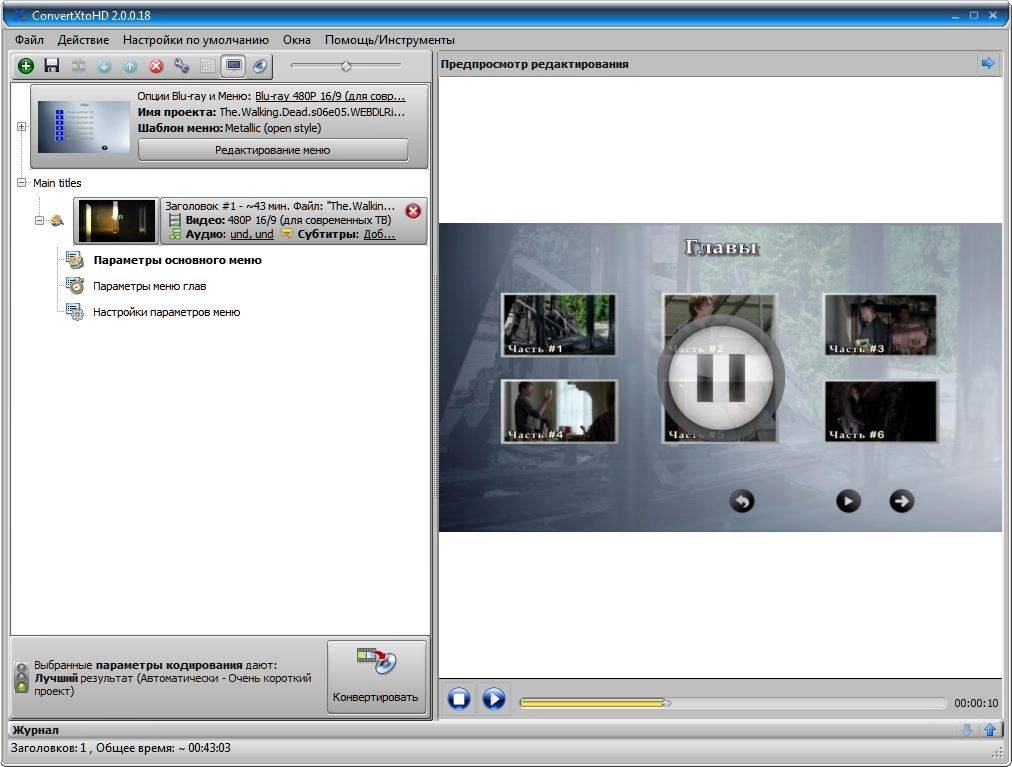Open the Помощь/Инструменты menu

tap(390, 40)
